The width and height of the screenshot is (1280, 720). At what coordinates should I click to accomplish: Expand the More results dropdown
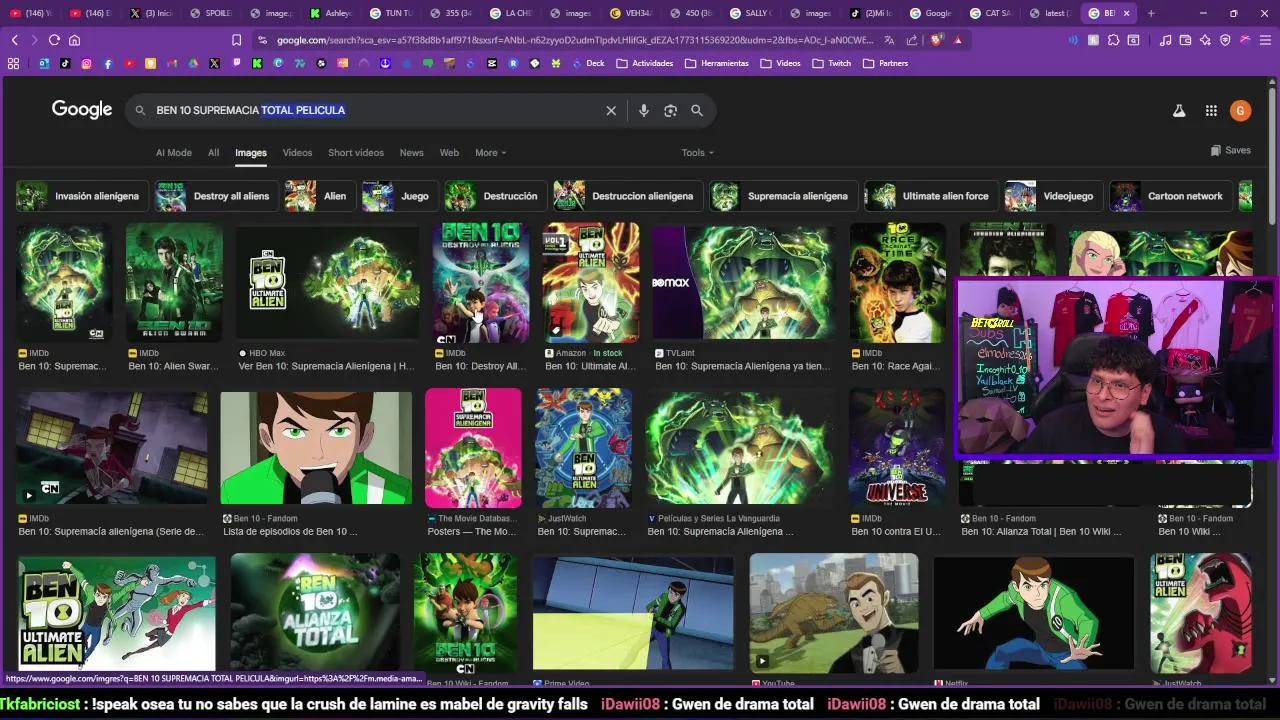click(490, 153)
